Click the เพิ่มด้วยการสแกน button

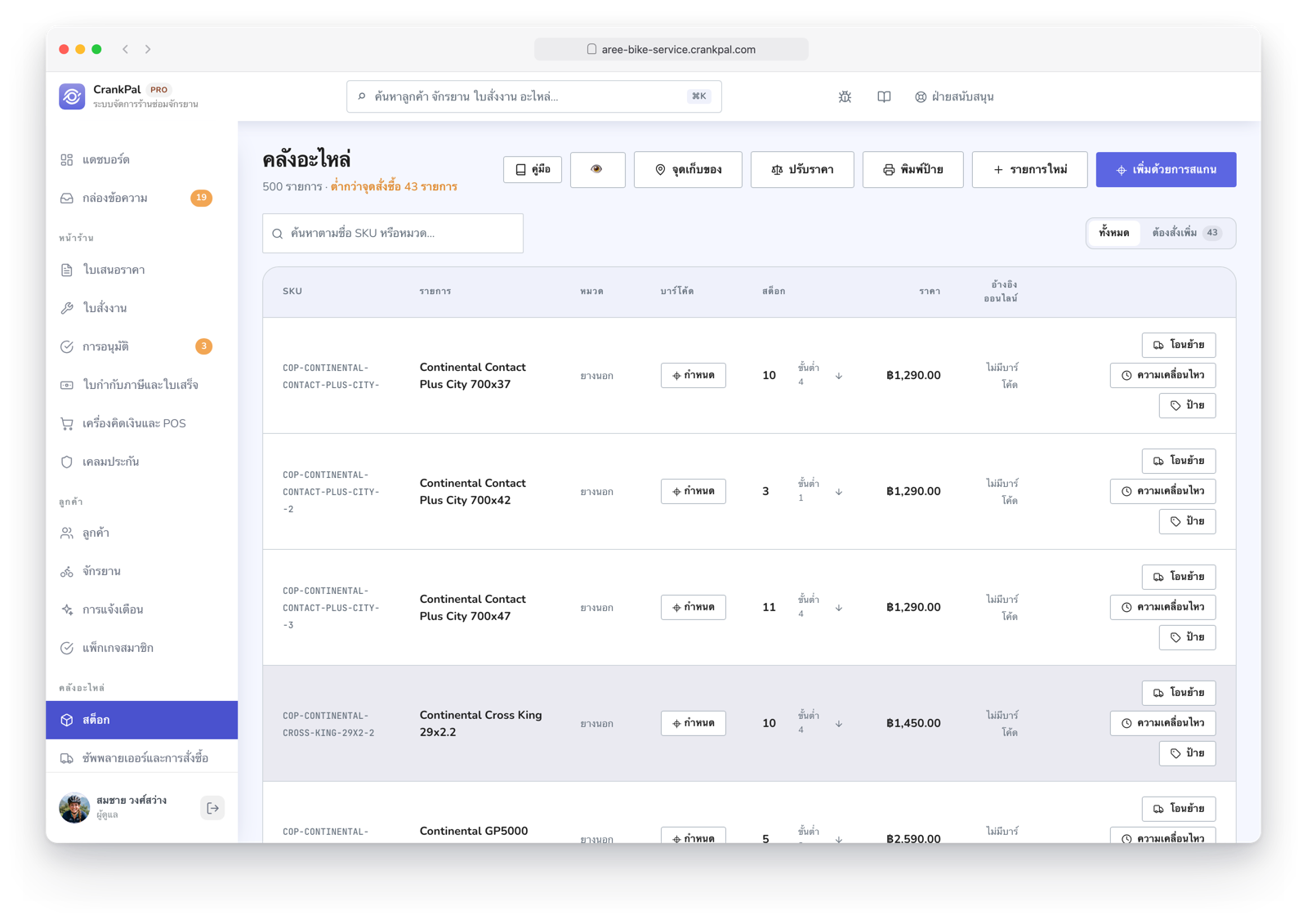coord(1166,169)
